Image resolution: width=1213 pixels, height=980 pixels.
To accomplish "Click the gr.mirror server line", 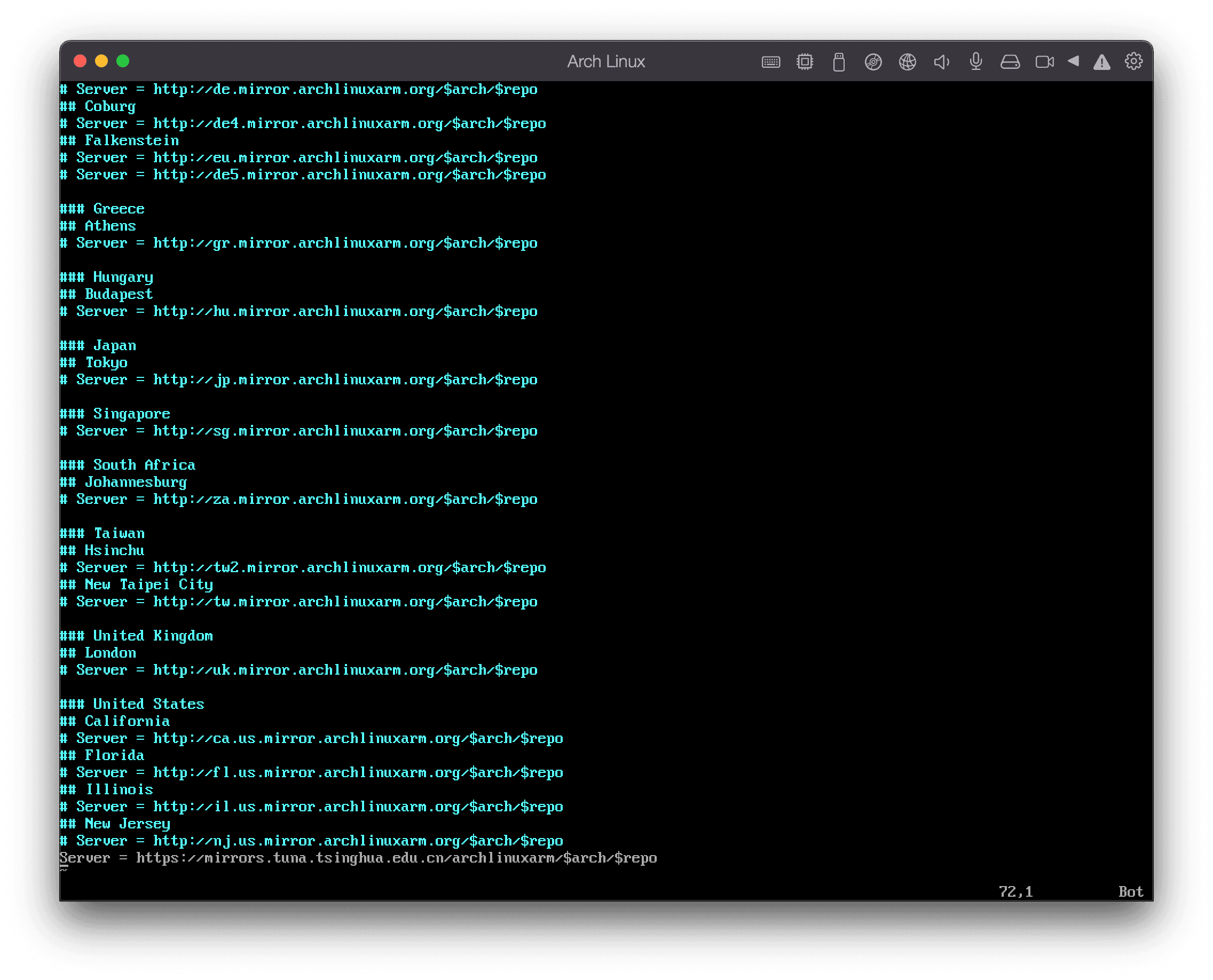I will coord(299,243).
